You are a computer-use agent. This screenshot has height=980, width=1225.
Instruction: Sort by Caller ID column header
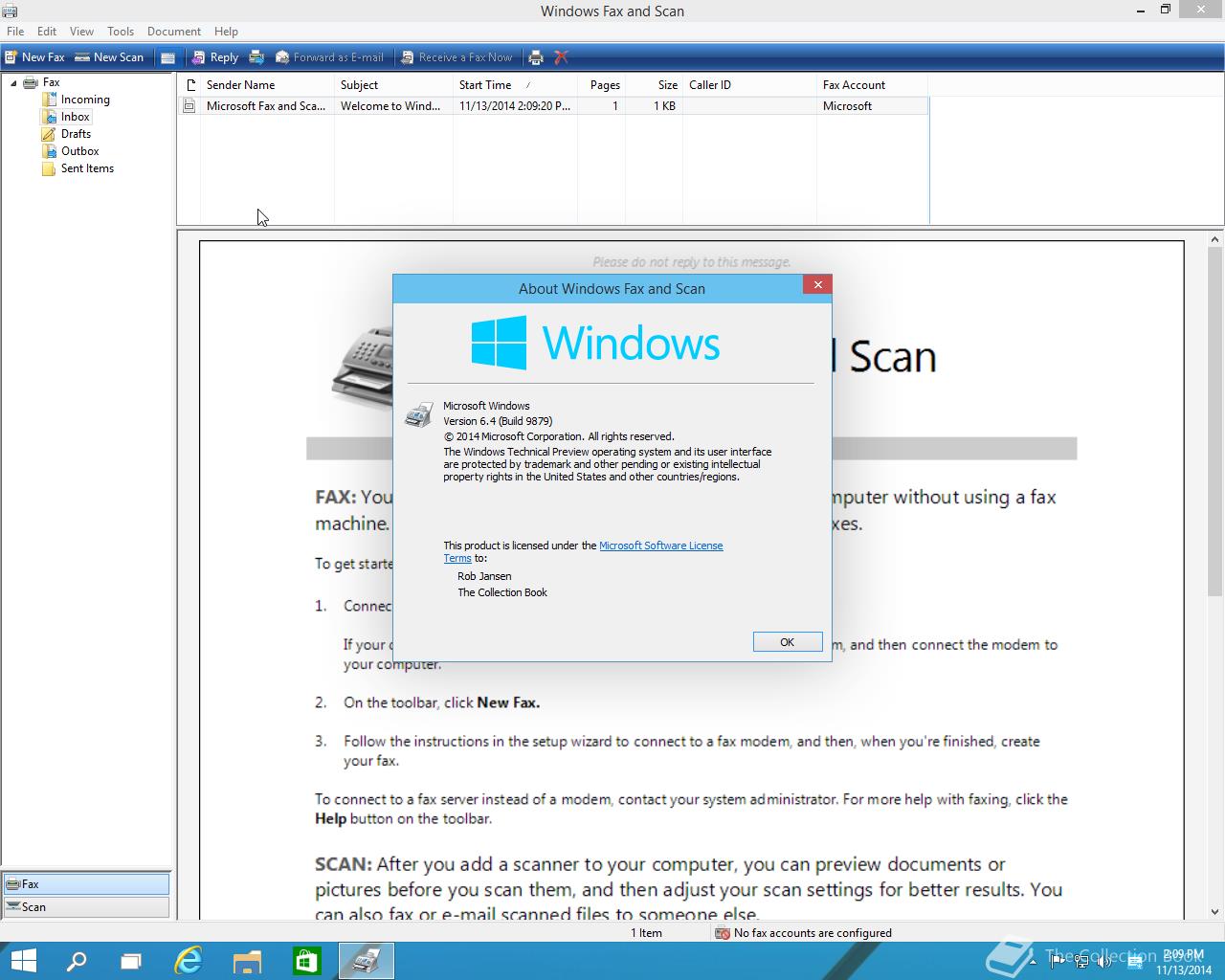pyautogui.click(x=749, y=85)
